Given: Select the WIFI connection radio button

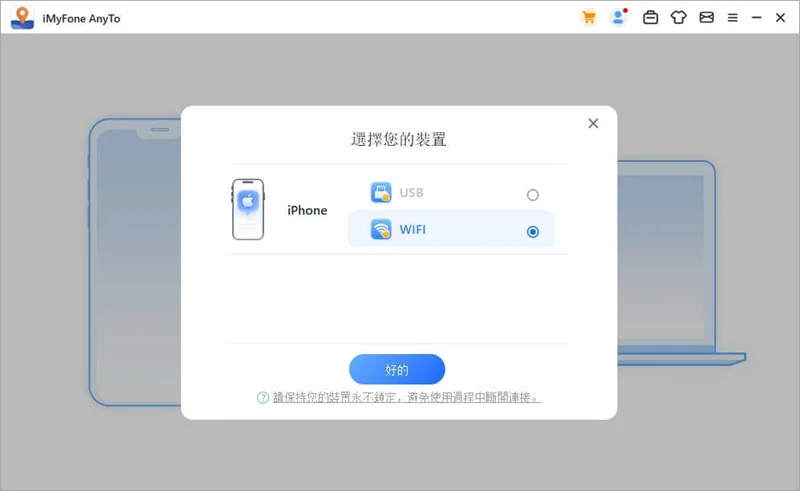Looking at the screenshot, I should (533, 232).
